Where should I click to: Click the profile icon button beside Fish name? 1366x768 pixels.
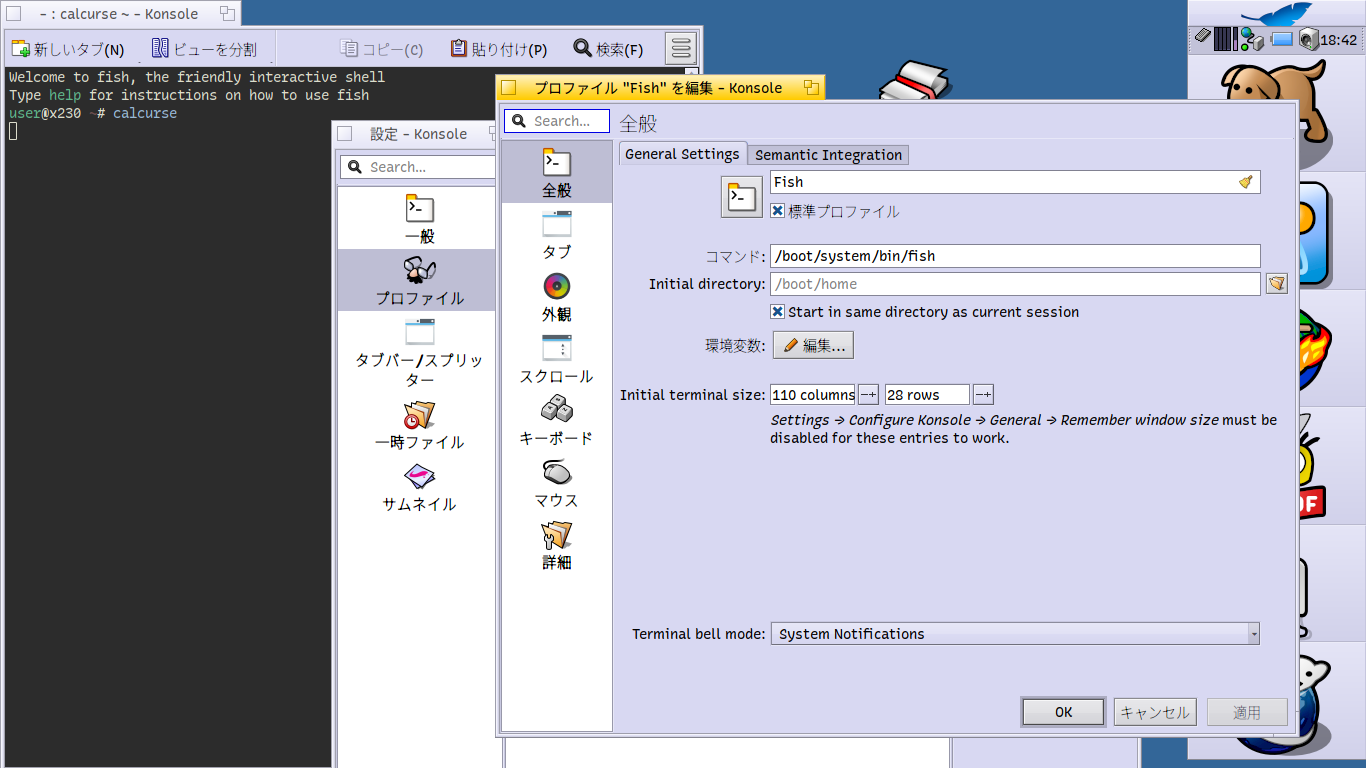pos(742,196)
